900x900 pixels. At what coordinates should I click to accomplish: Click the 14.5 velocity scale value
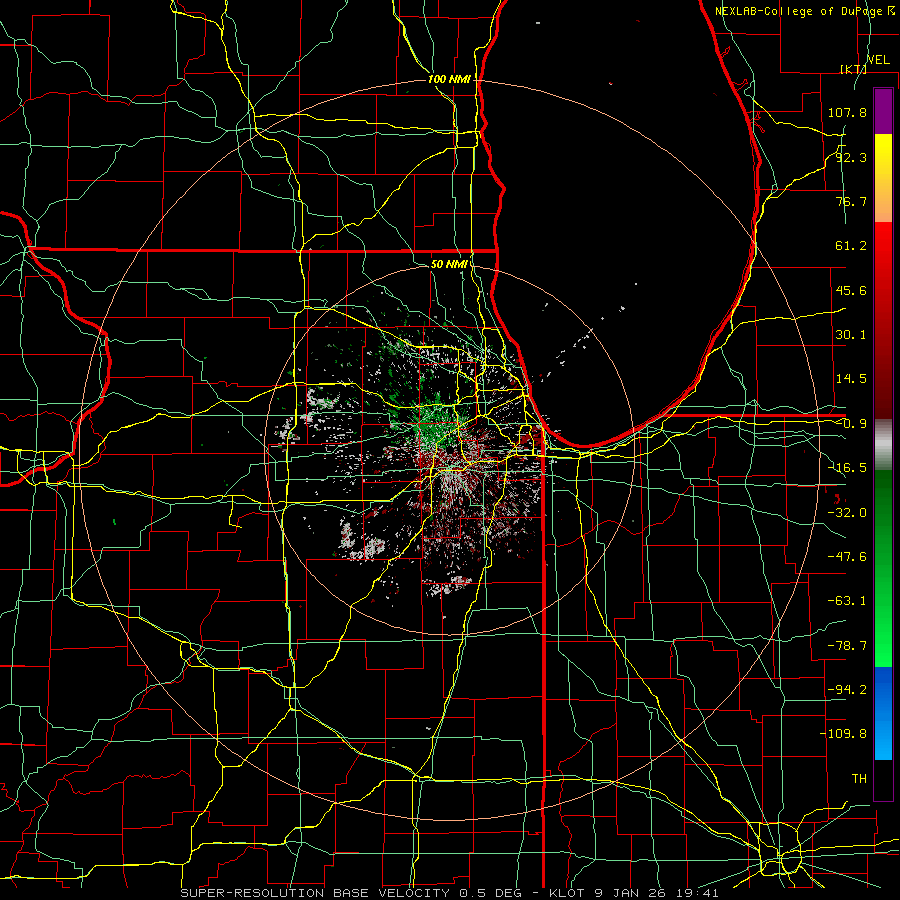point(851,379)
